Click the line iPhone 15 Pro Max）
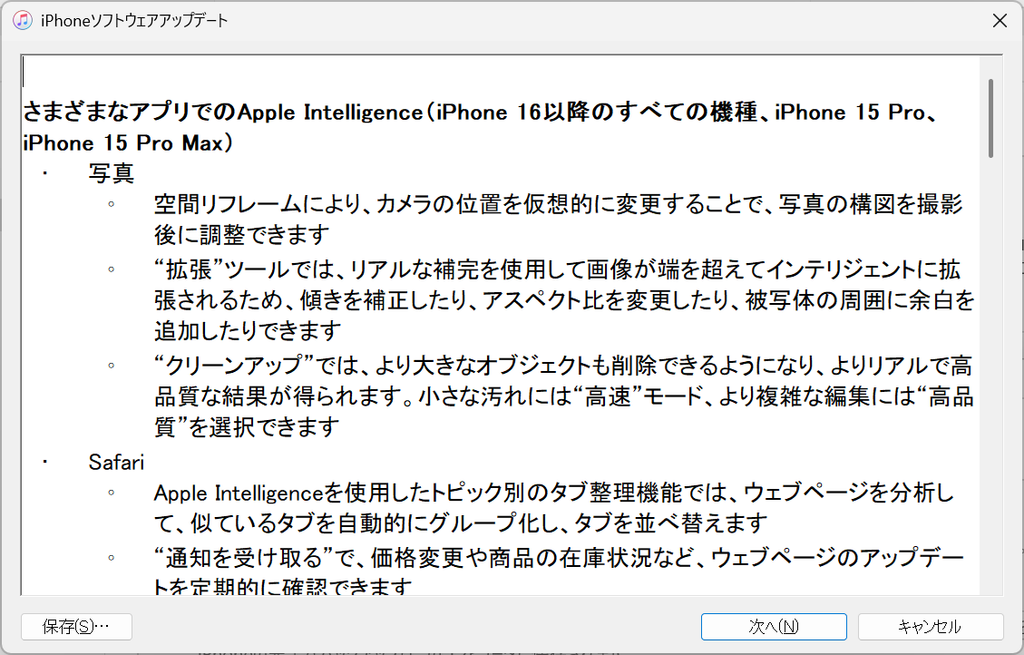Viewport: 1024px width, 655px height. tap(127, 143)
